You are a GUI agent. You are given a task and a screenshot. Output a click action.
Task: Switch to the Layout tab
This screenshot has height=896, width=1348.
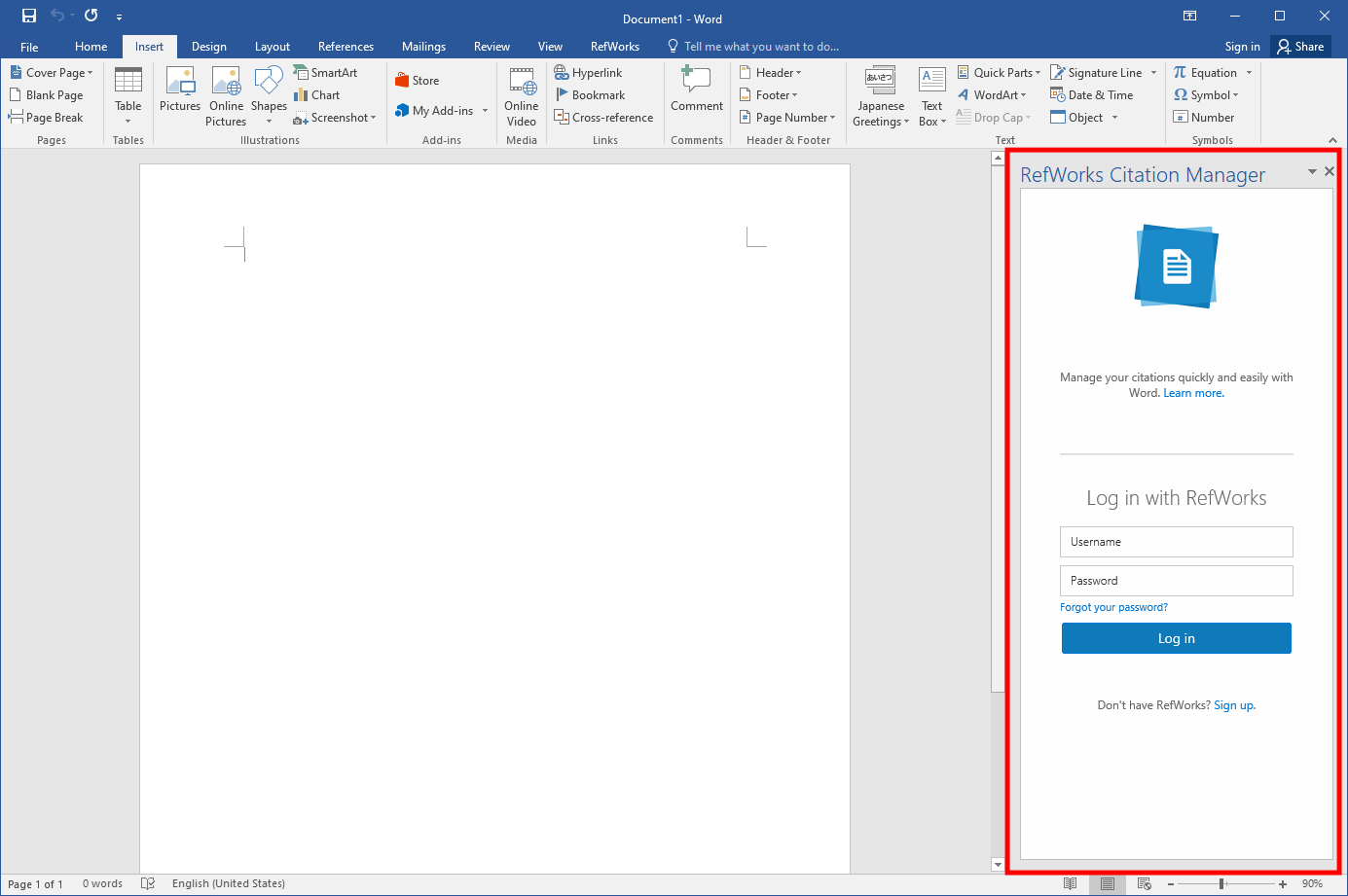[x=273, y=47]
